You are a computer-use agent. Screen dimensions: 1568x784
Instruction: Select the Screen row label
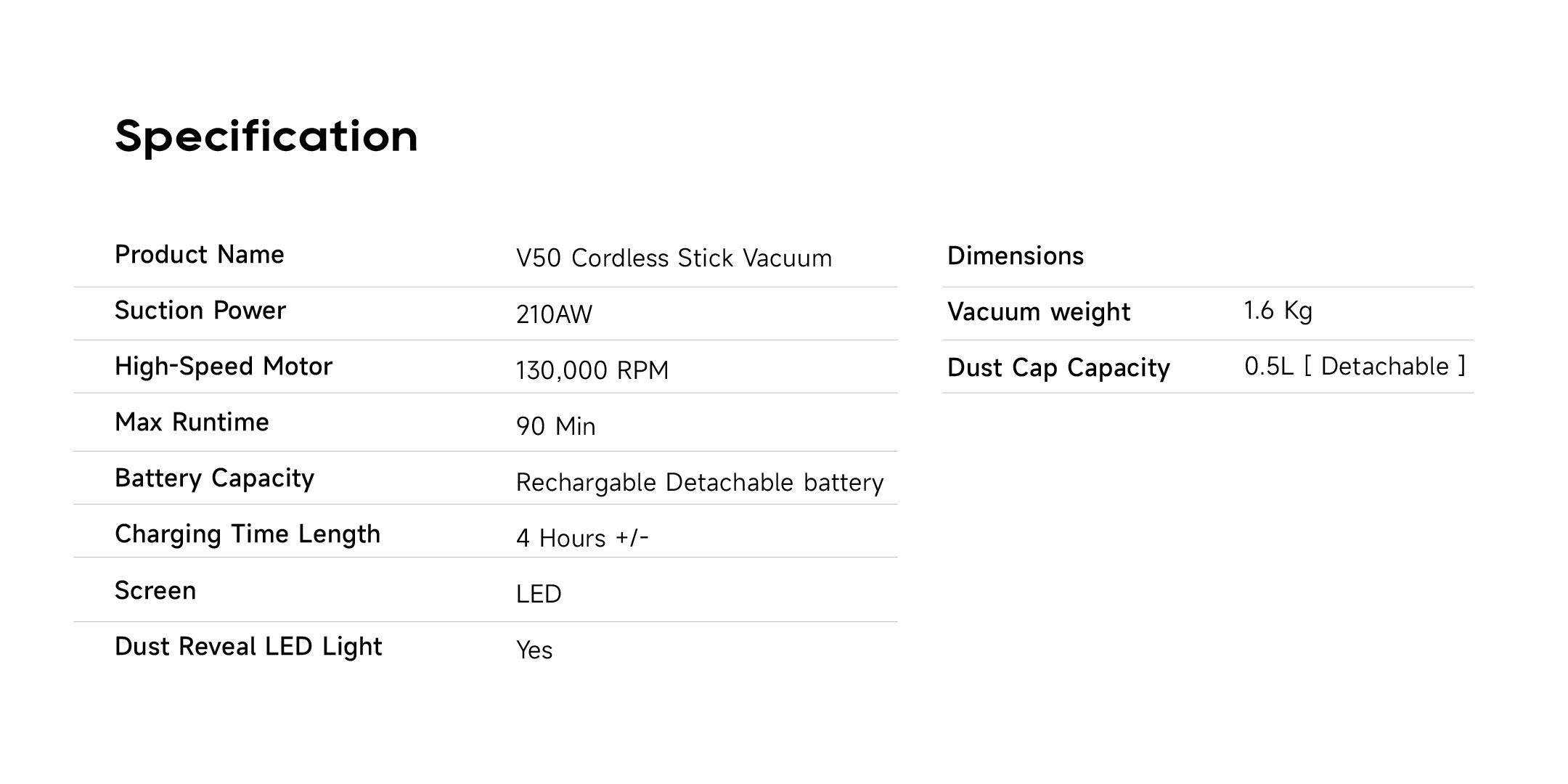pyautogui.click(x=155, y=591)
